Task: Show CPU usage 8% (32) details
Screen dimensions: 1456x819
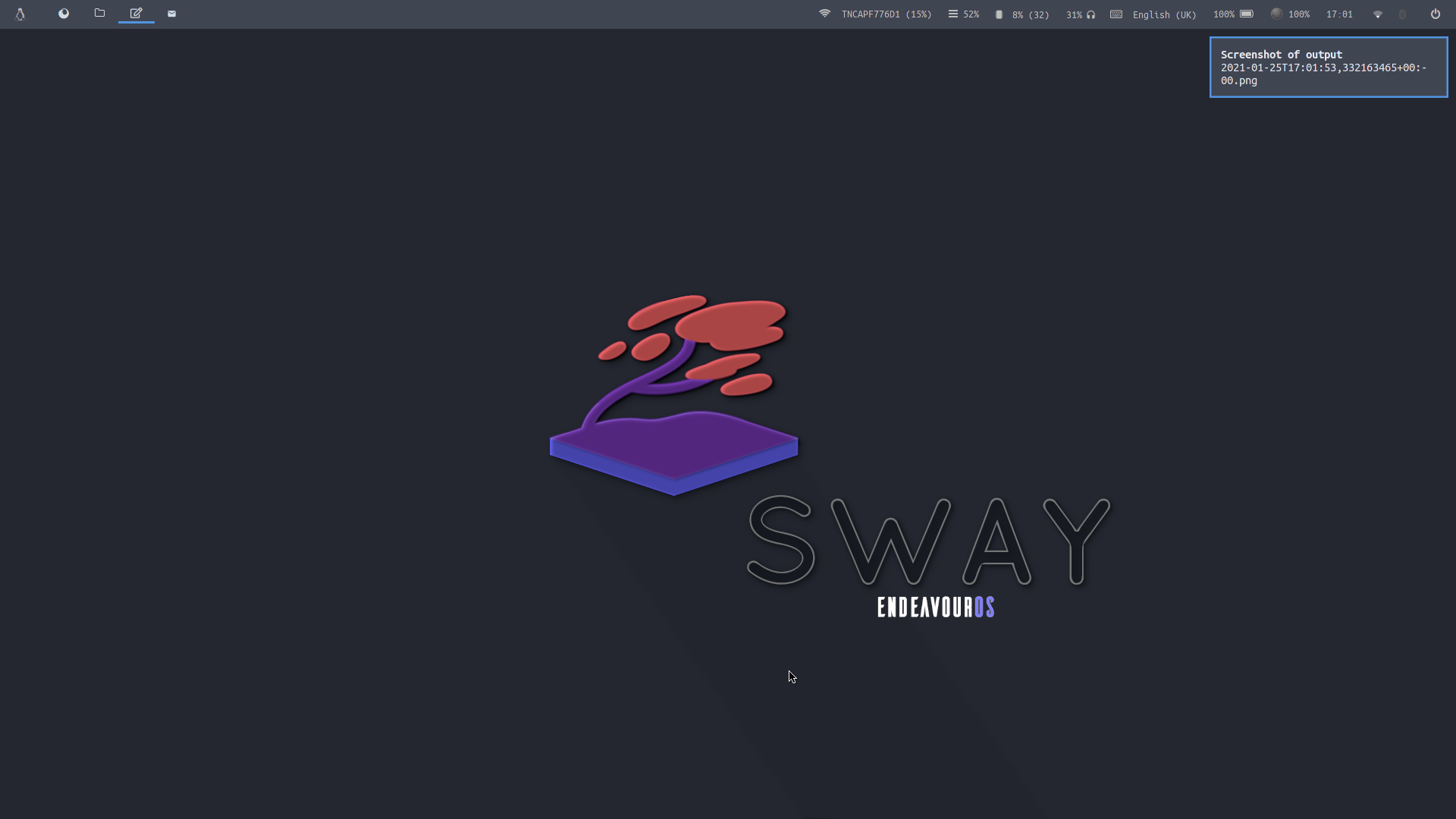Action: (x=1031, y=14)
